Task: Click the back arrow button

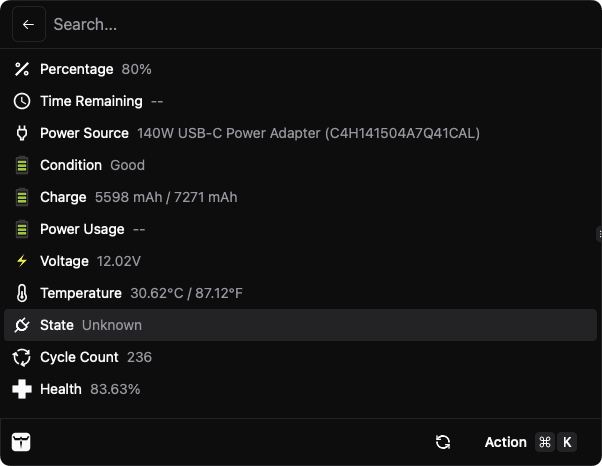Action: (28, 25)
